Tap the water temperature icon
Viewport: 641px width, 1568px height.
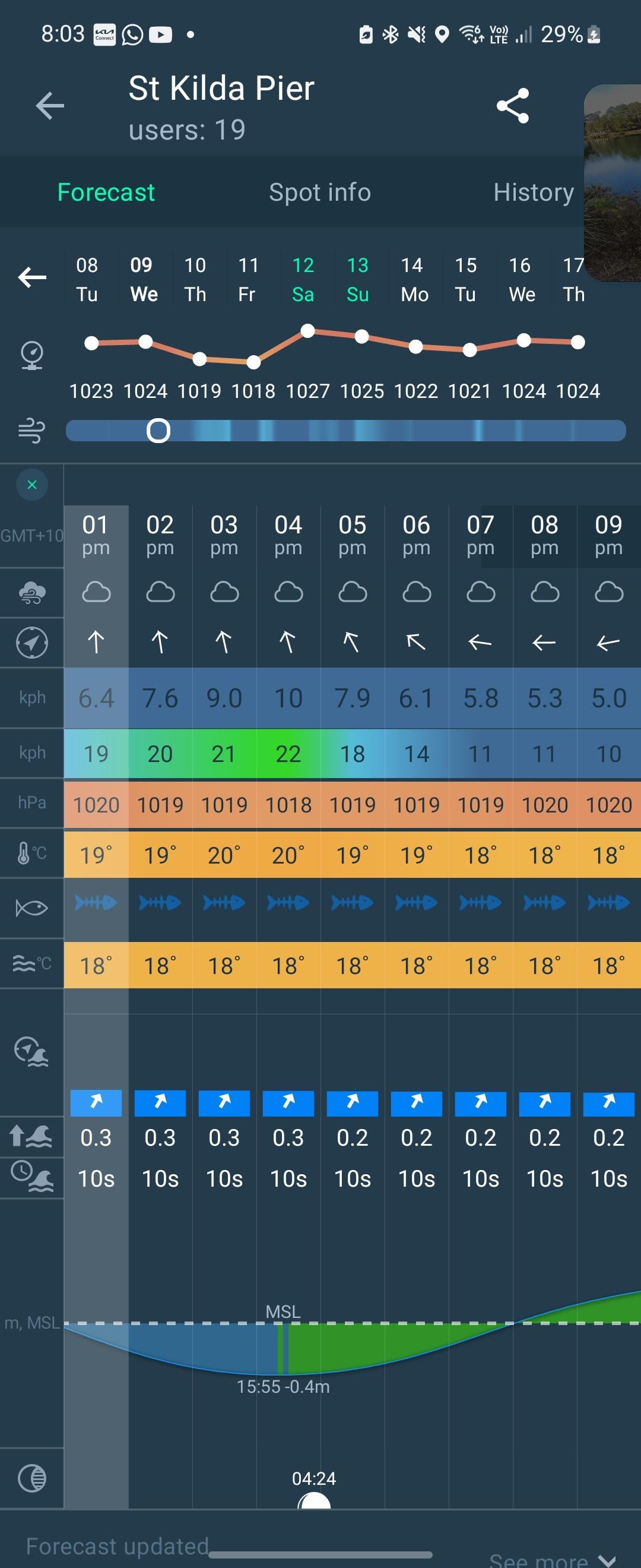click(x=31, y=963)
